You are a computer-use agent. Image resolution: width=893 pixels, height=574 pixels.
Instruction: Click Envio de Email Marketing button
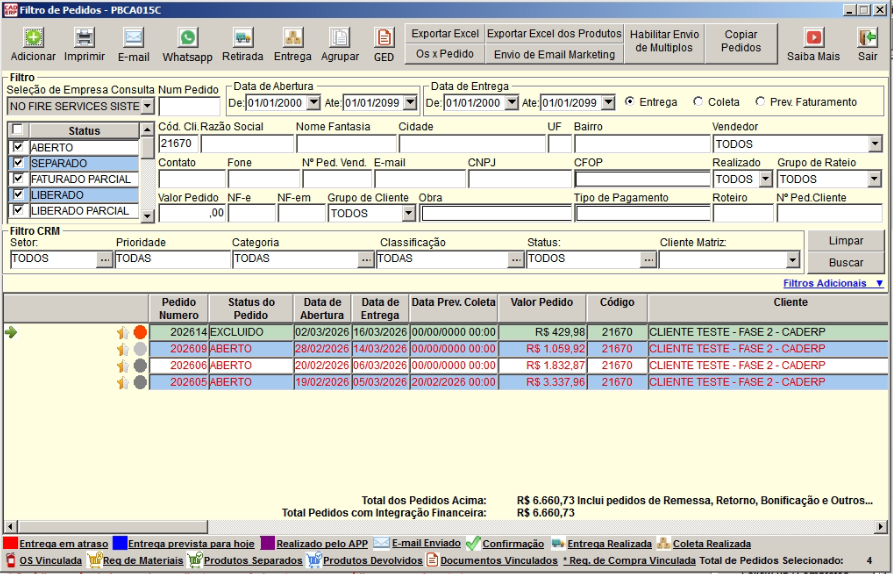pos(554,54)
